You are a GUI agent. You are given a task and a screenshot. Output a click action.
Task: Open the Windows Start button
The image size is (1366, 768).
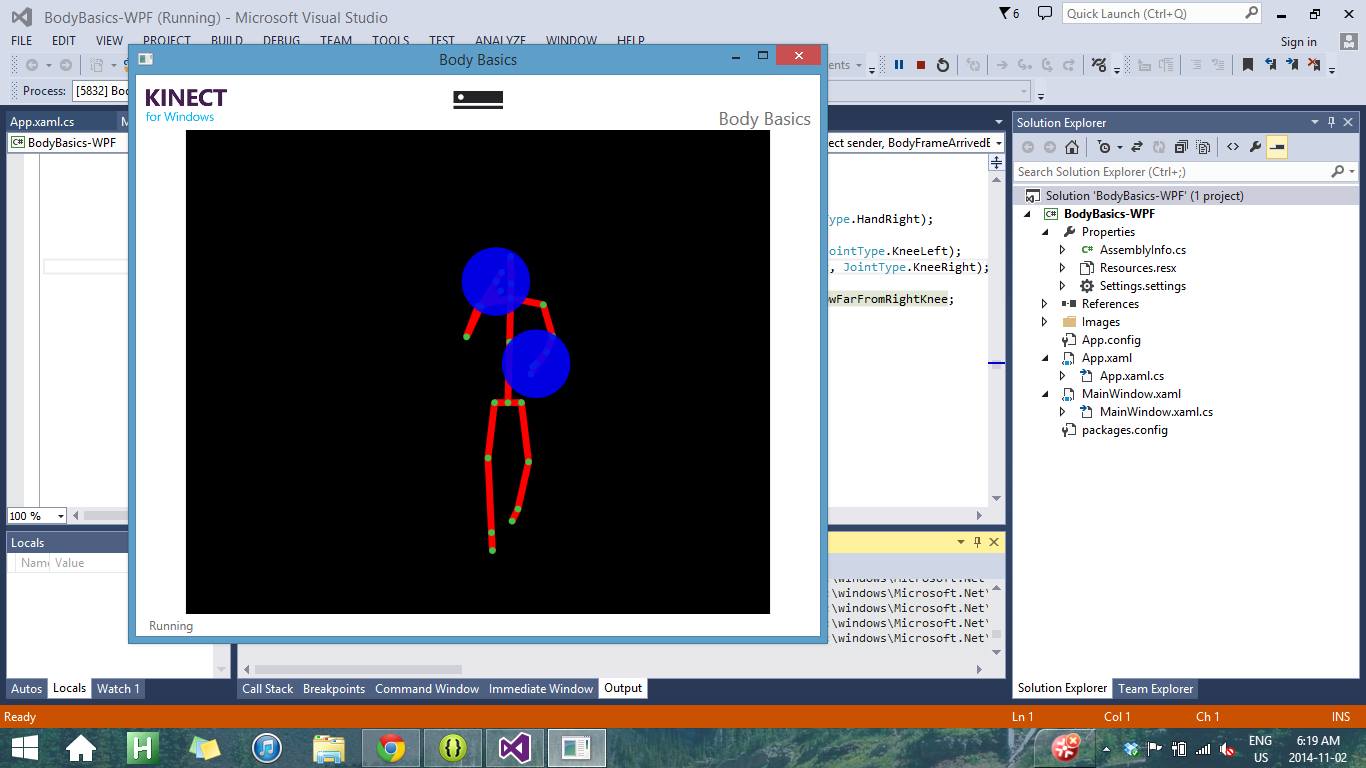pyautogui.click(x=24, y=748)
